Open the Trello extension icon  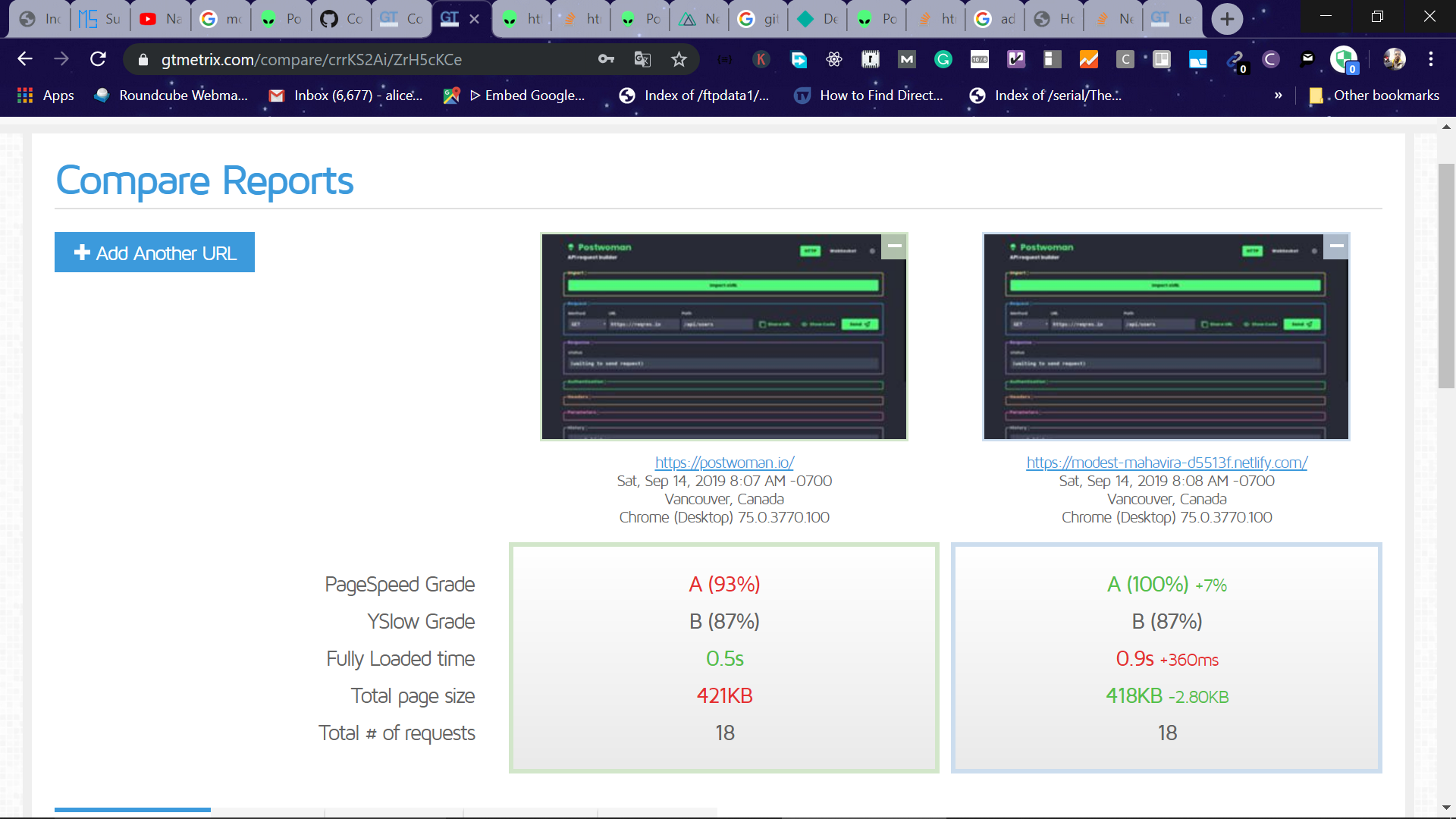point(1161,59)
